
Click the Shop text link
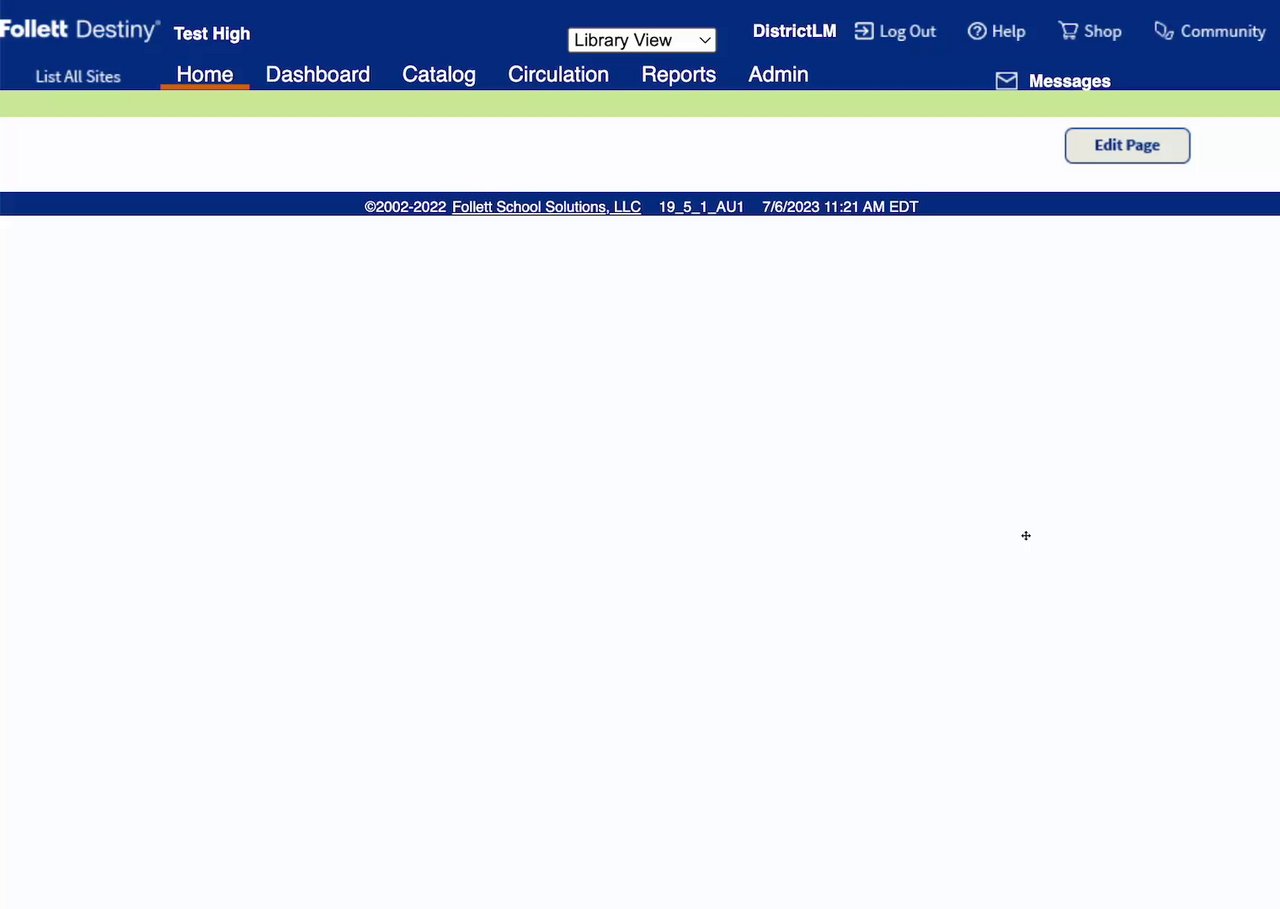pyautogui.click(x=1103, y=31)
